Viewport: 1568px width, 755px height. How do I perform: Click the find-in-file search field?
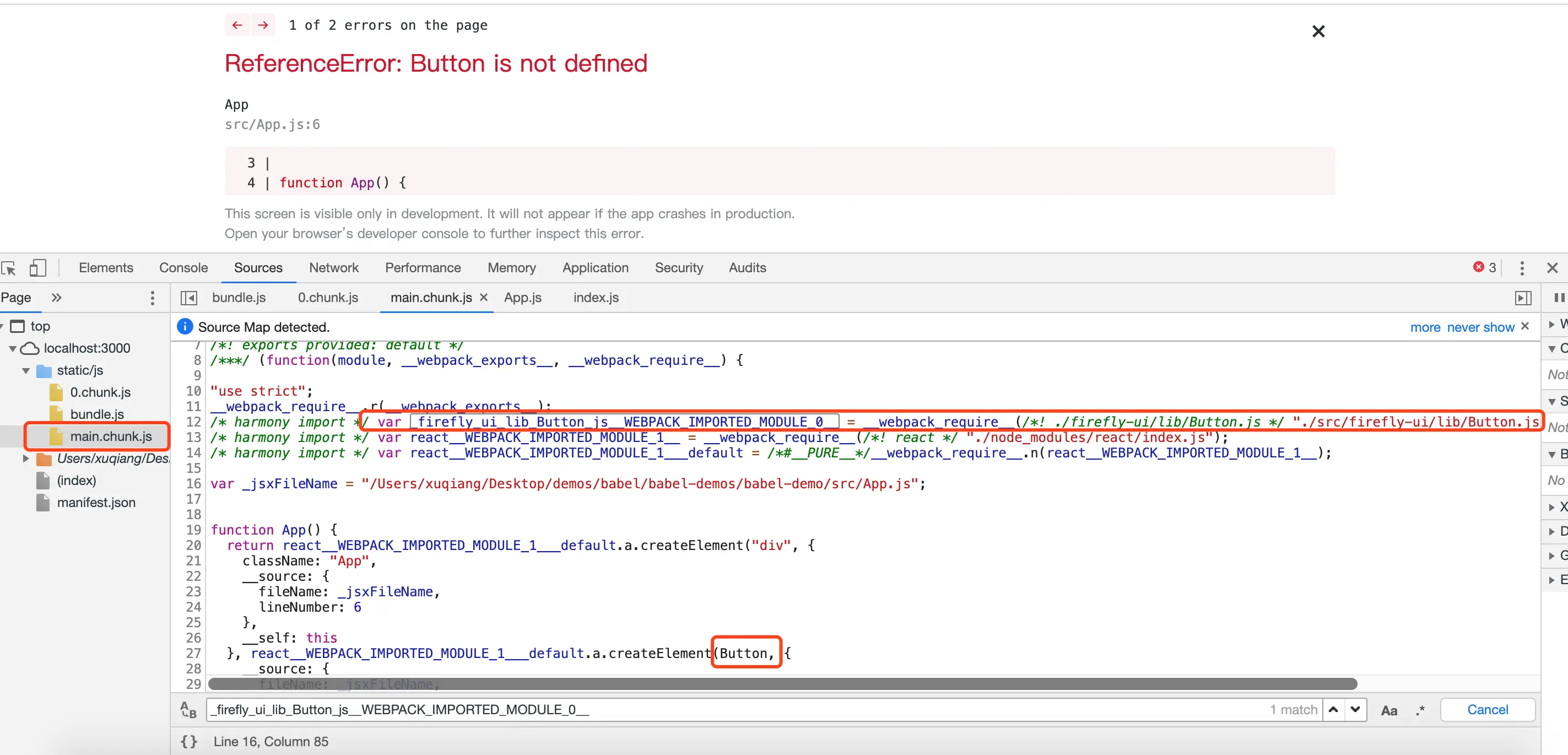point(731,710)
